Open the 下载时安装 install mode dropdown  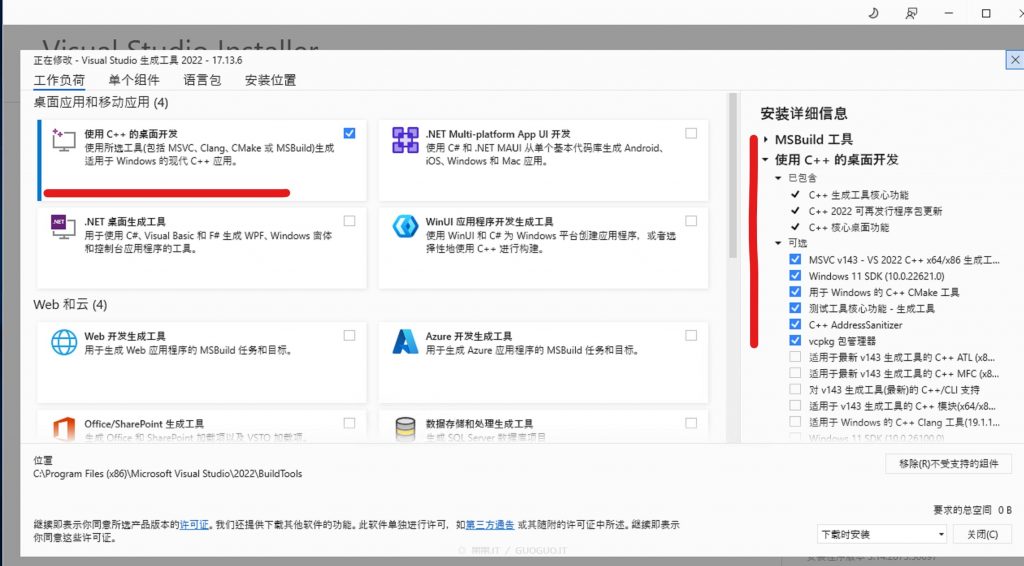point(882,534)
